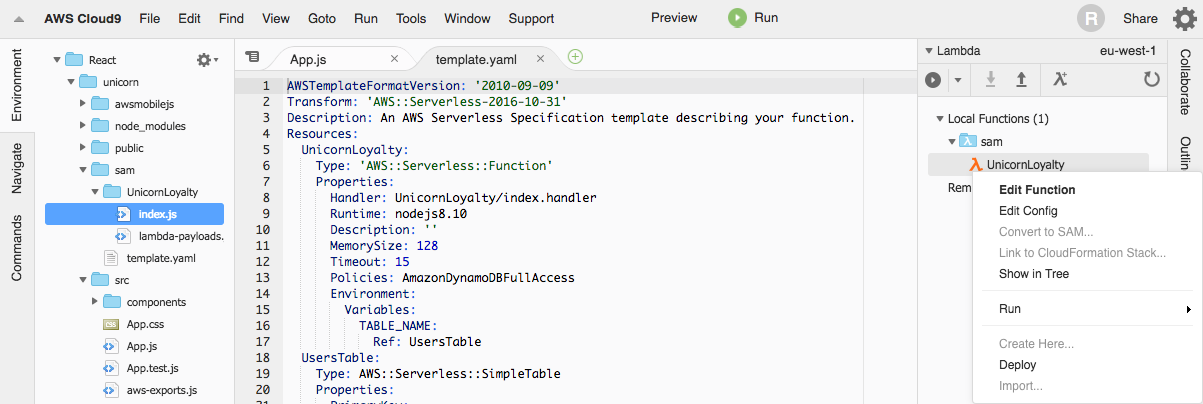1203x404 pixels.
Task: Open the Window menu
Action: click(467, 18)
